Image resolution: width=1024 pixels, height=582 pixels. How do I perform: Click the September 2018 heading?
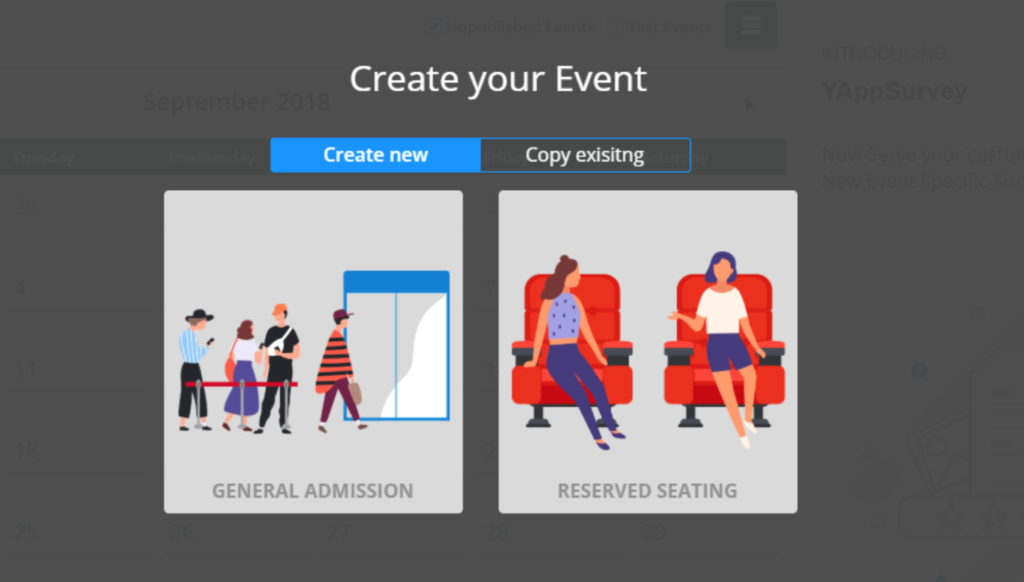(237, 102)
